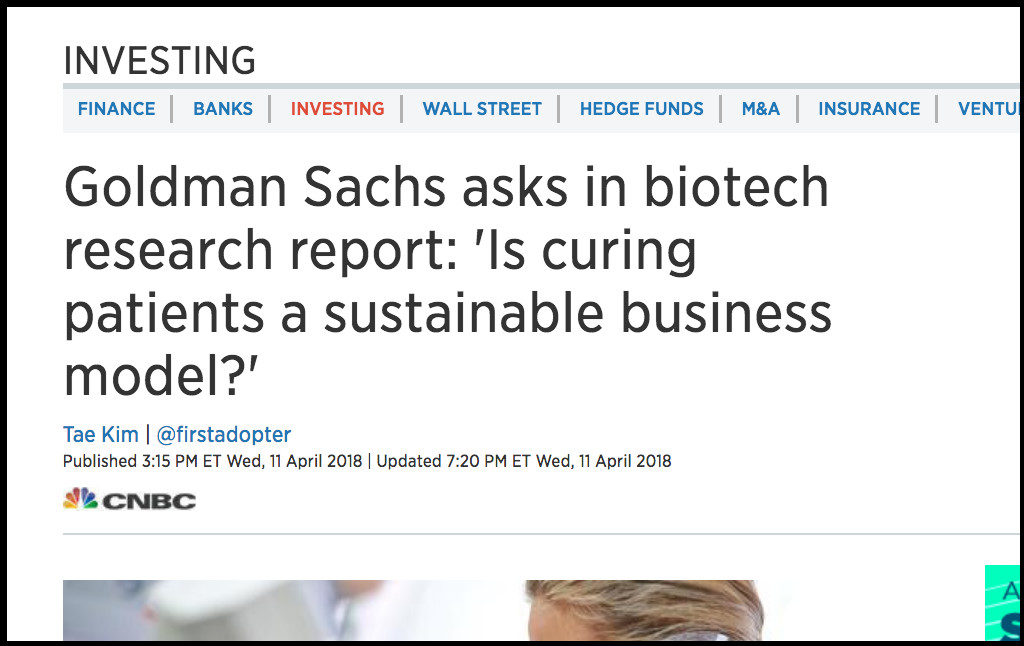This screenshot has height=646, width=1024.
Task: Click the Updated 7:20 PM timestamp
Action: (524, 462)
